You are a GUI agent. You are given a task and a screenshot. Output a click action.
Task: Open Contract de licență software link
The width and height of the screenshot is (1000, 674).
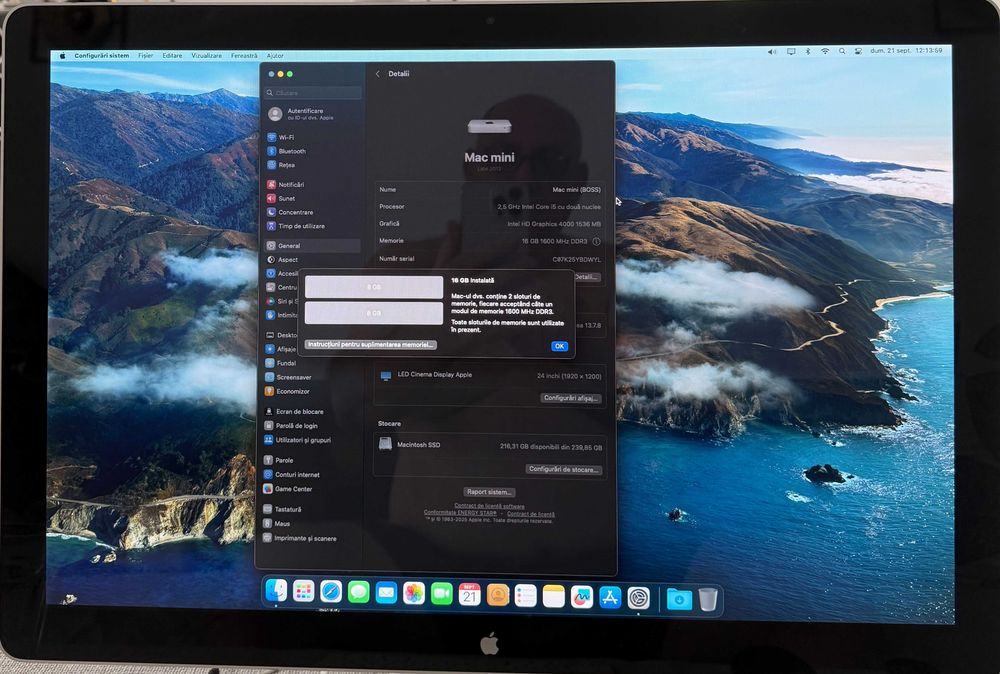tap(489, 506)
